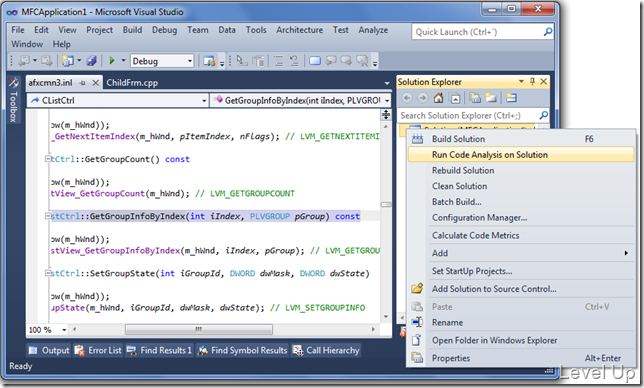The image size is (644, 388).
Task: Click the uncomment selected lines icon
Action: coord(294,61)
